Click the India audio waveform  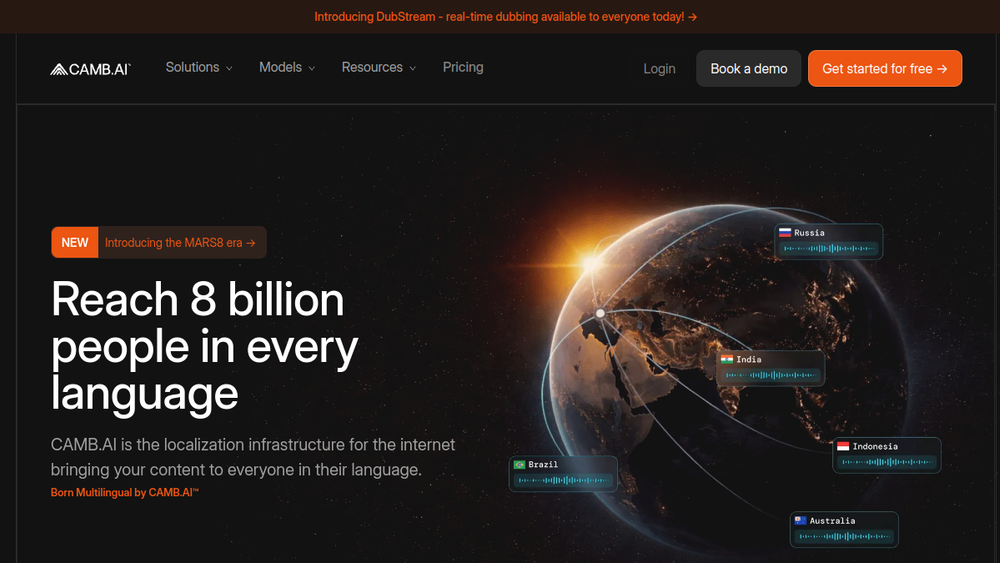click(x=771, y=376)
